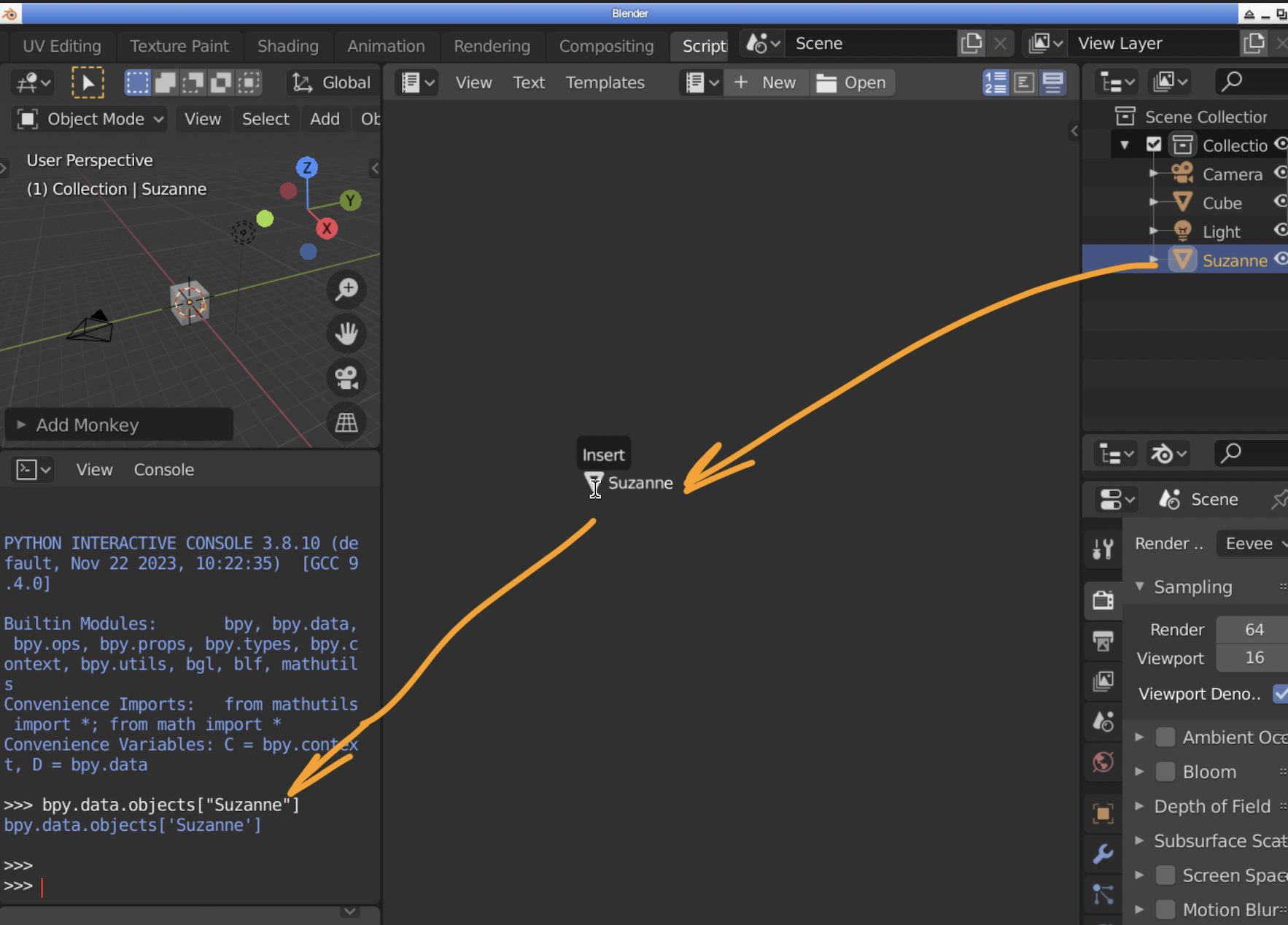Adjust the Viewport samples value field
This screenshot has height=925, width=1288.
point(1252,658)
